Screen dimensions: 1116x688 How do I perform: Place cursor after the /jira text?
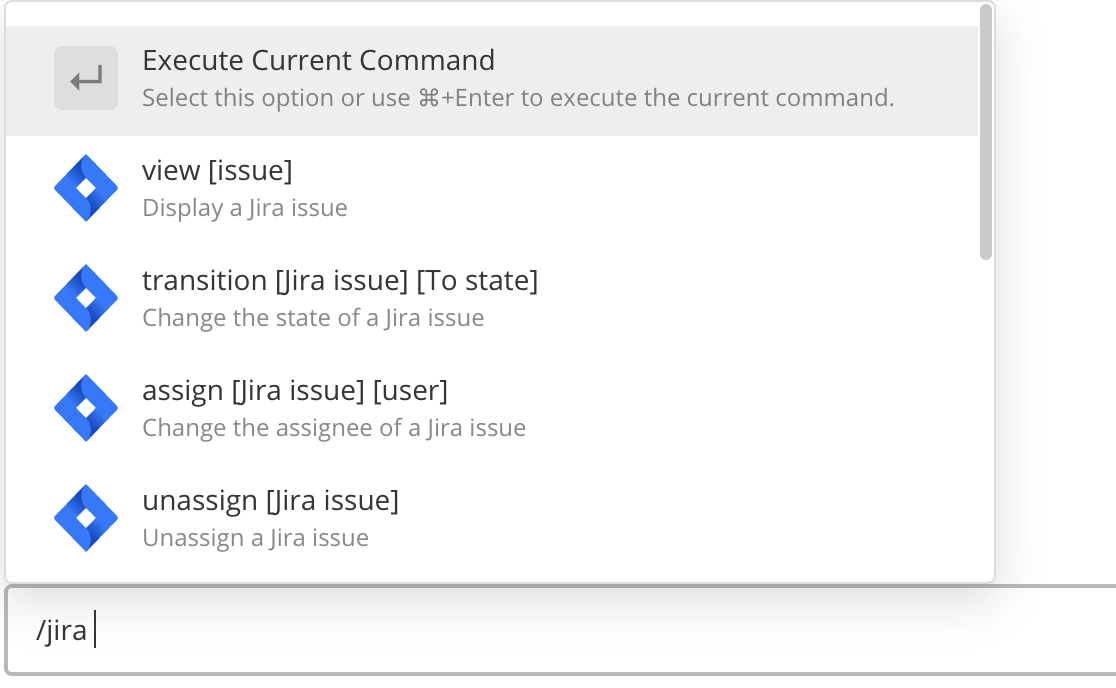[95, 629]
